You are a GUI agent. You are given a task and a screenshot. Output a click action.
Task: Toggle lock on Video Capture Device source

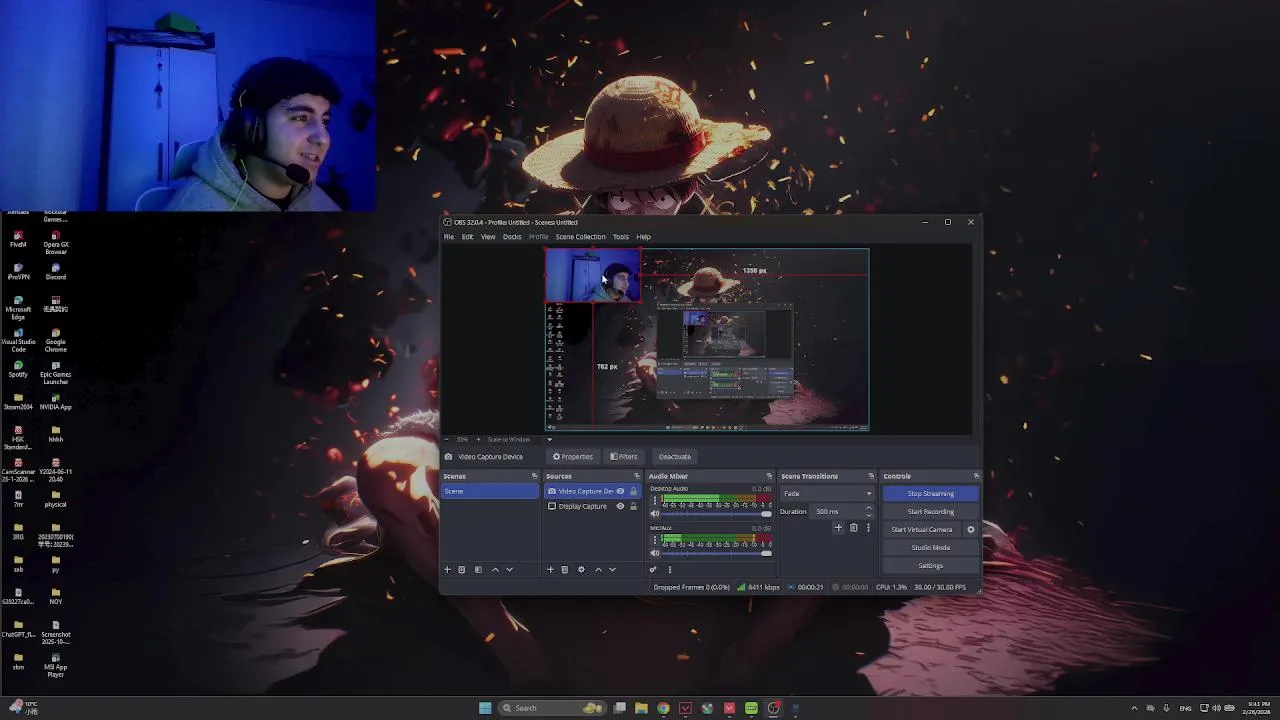coord(633,491)
